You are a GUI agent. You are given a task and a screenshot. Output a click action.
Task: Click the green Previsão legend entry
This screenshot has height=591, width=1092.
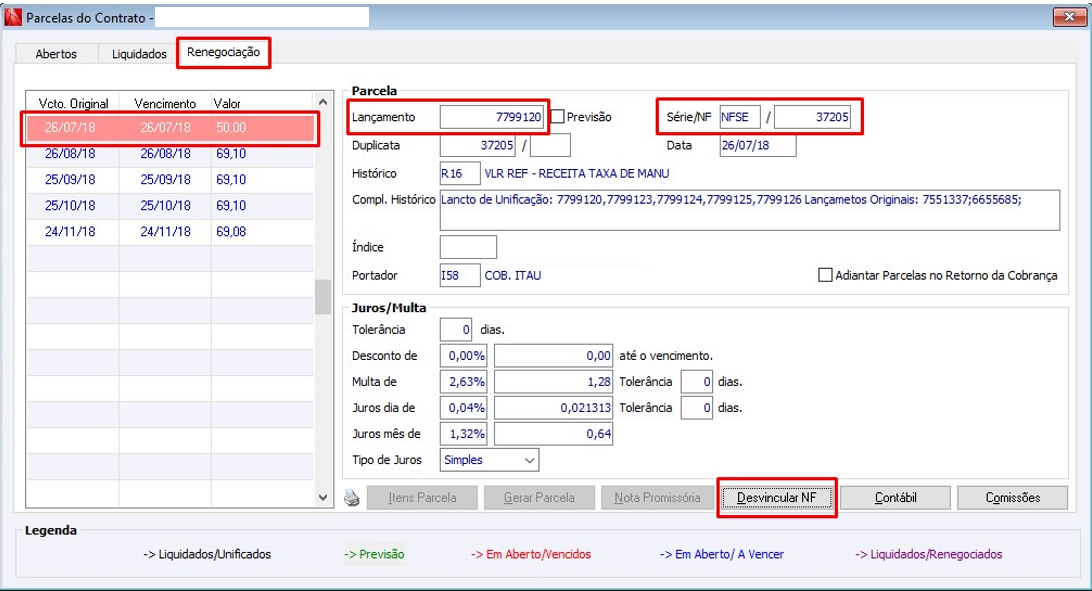374,554
